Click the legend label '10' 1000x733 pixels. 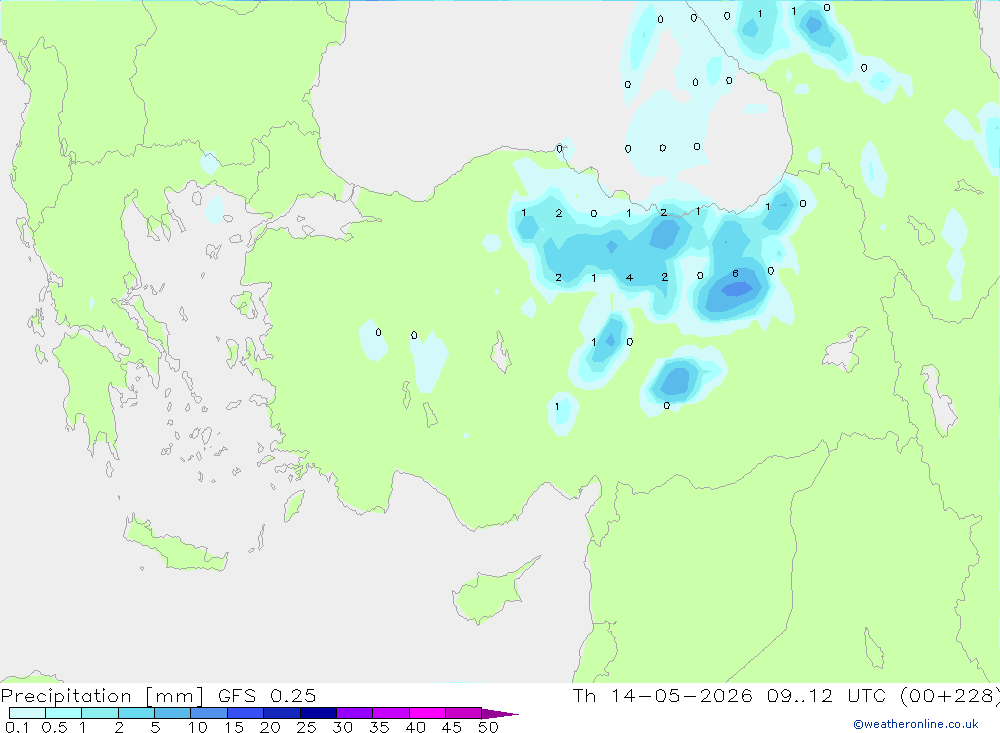[198, 727]
